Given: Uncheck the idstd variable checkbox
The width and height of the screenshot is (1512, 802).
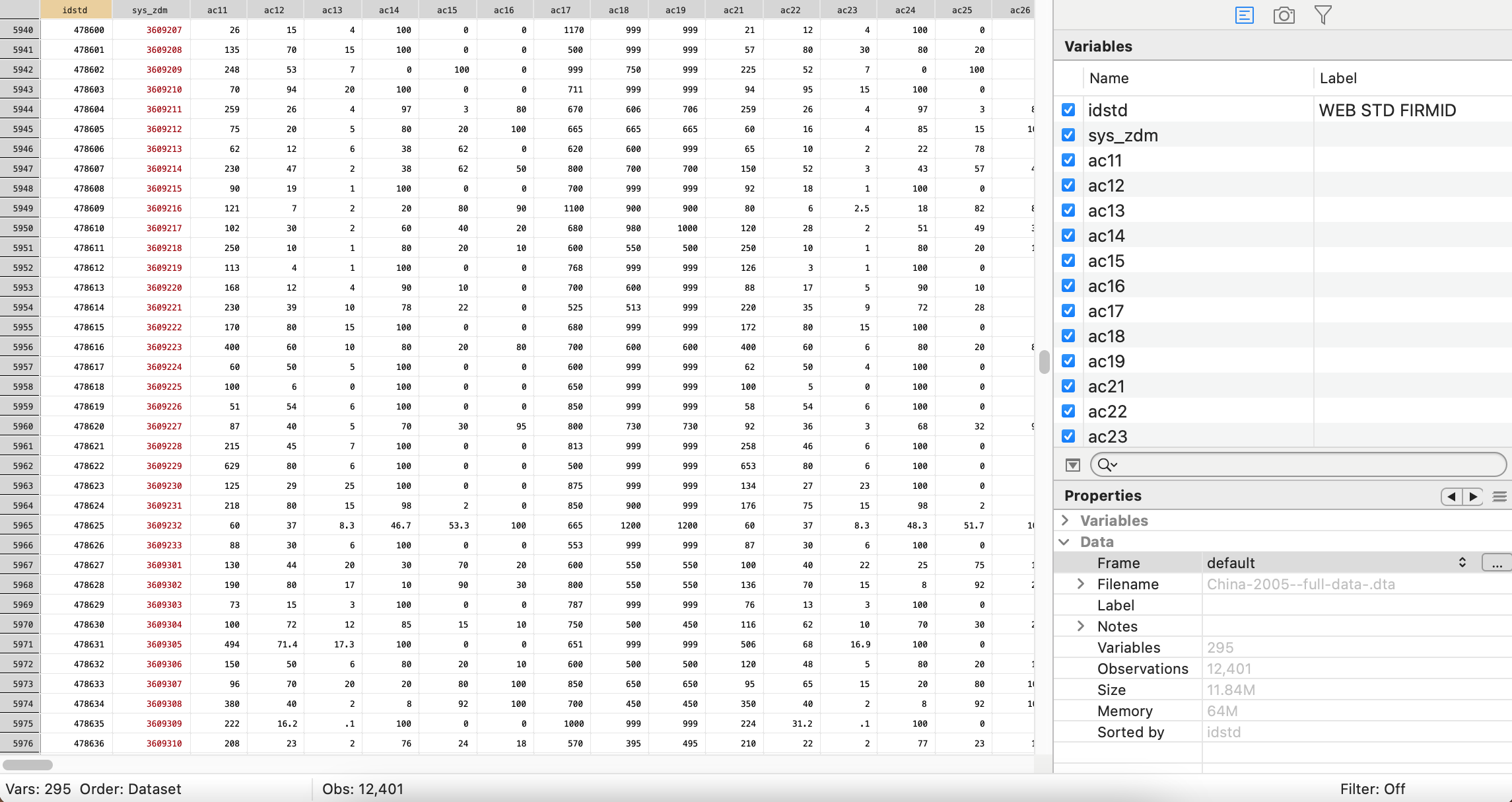Looking at the screenshot, I should point(1068,110).
